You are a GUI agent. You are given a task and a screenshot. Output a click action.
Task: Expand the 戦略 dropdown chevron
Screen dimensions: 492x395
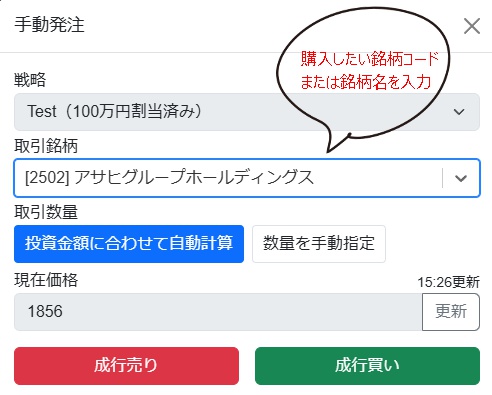click(x=459, y=112)
